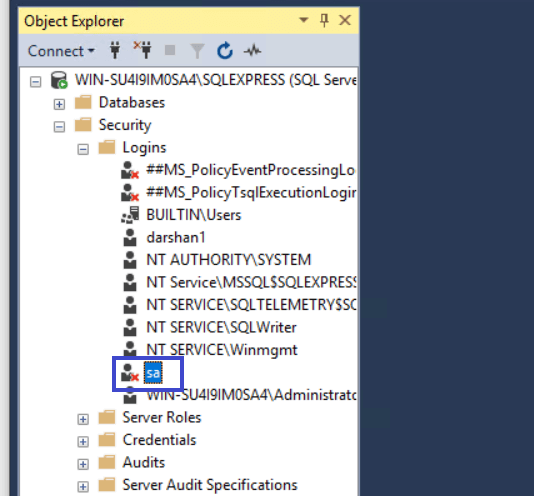The width and height of the screenshot is (534, 496).
Task: Click the Connect Object Explorer plug icon
Action: [x=115, y=50]
